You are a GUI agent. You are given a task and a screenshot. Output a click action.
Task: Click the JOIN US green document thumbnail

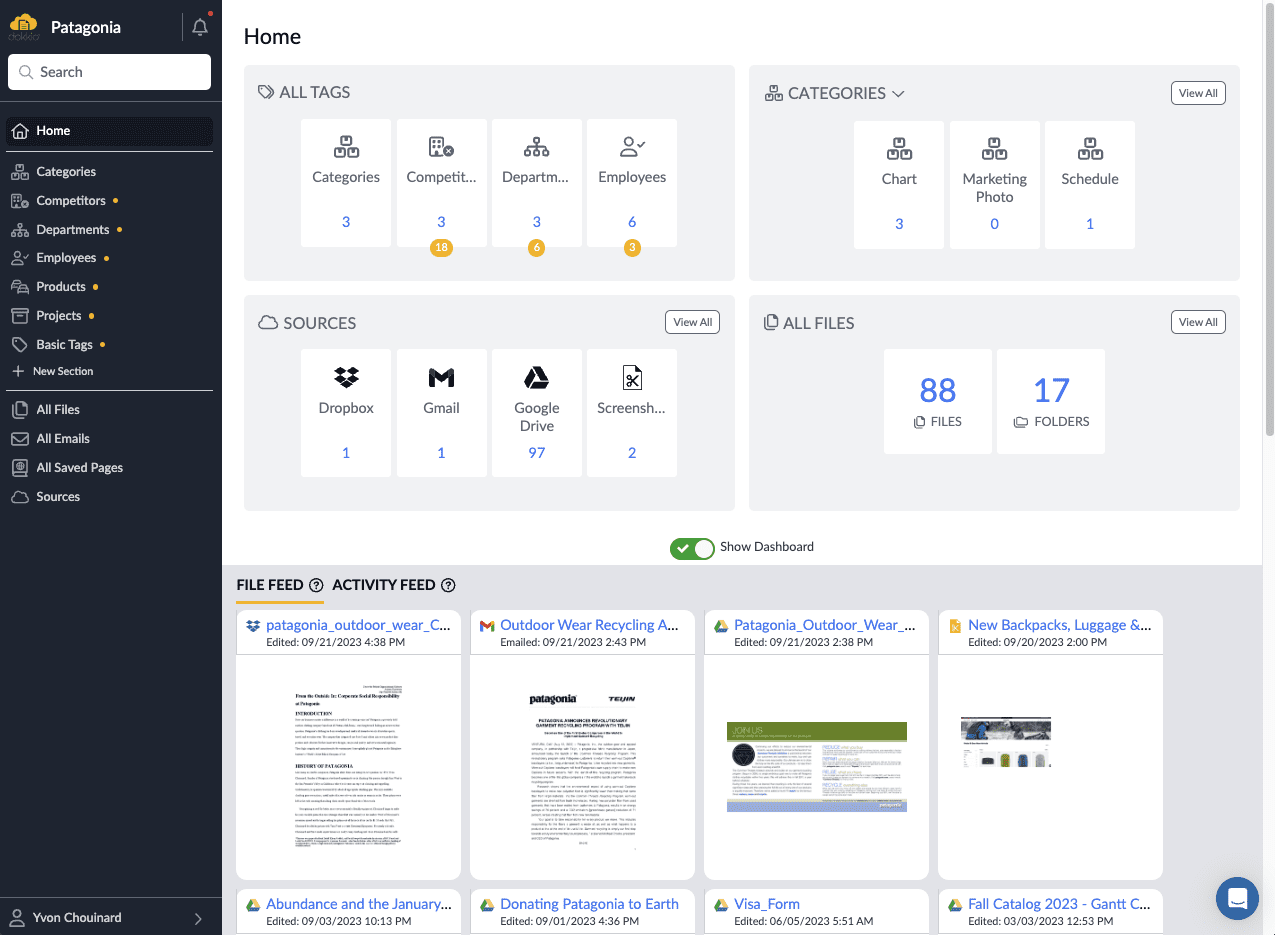(816, 767)
